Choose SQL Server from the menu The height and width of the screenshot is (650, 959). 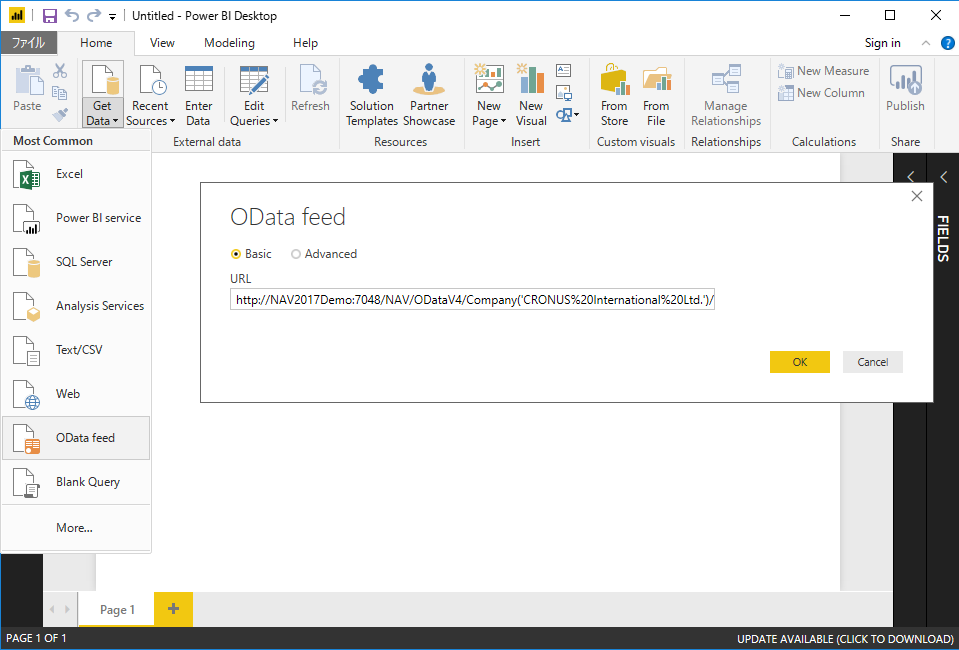pyautogui.click(x=76, y=262)
